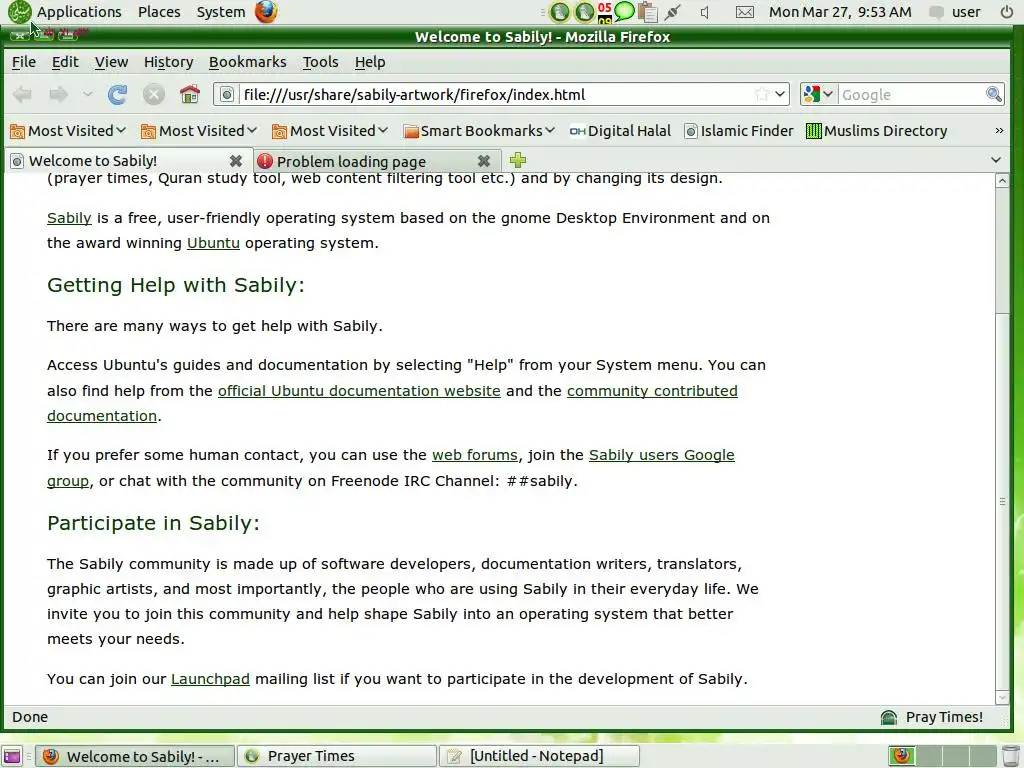Open the Bookmarks menu
This screenshot has width=1024, height=768.
click(x=248, y=62)
